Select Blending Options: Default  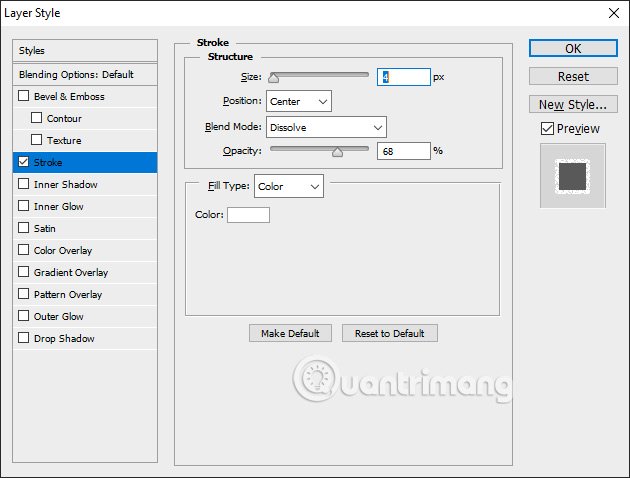click(x=86, y=75)
